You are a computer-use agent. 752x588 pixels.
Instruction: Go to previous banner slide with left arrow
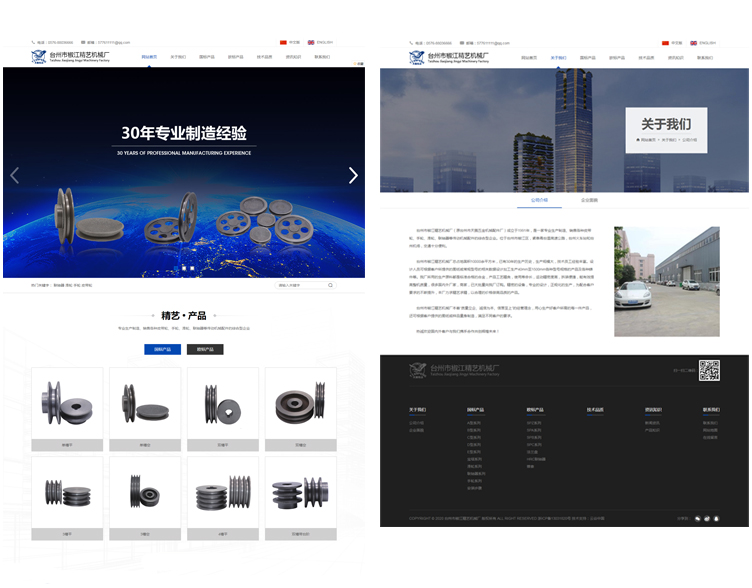(15, 176)
